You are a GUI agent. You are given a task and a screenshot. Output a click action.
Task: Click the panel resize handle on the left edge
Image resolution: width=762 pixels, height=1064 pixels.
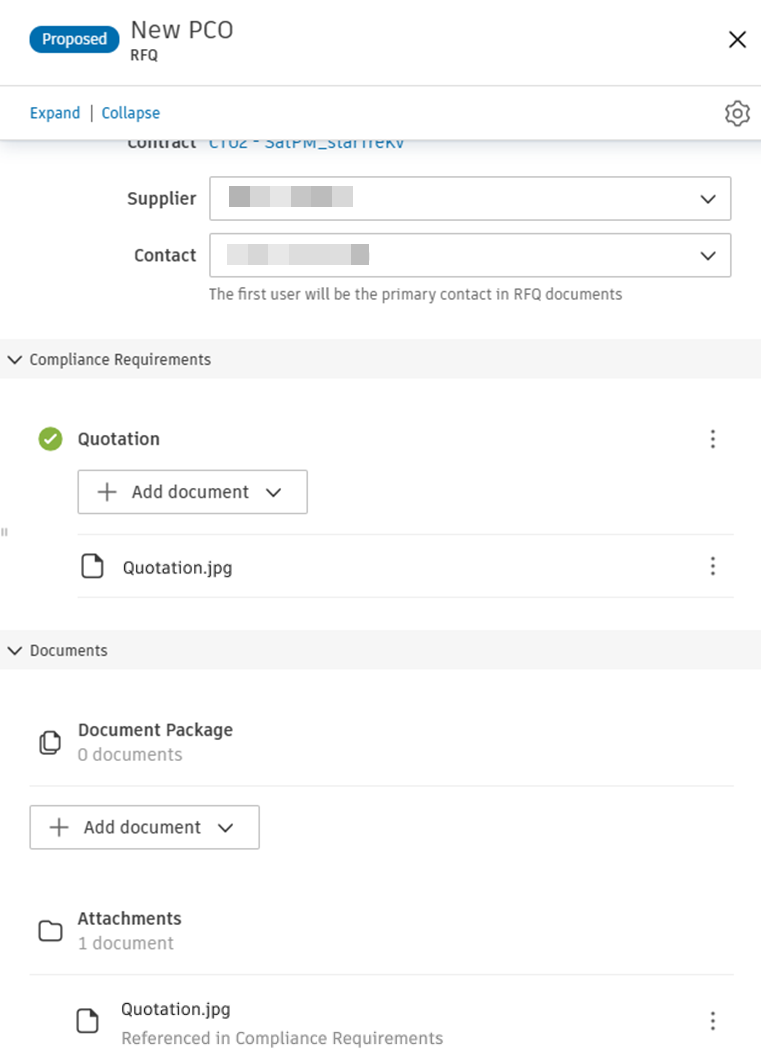[4, 532]
